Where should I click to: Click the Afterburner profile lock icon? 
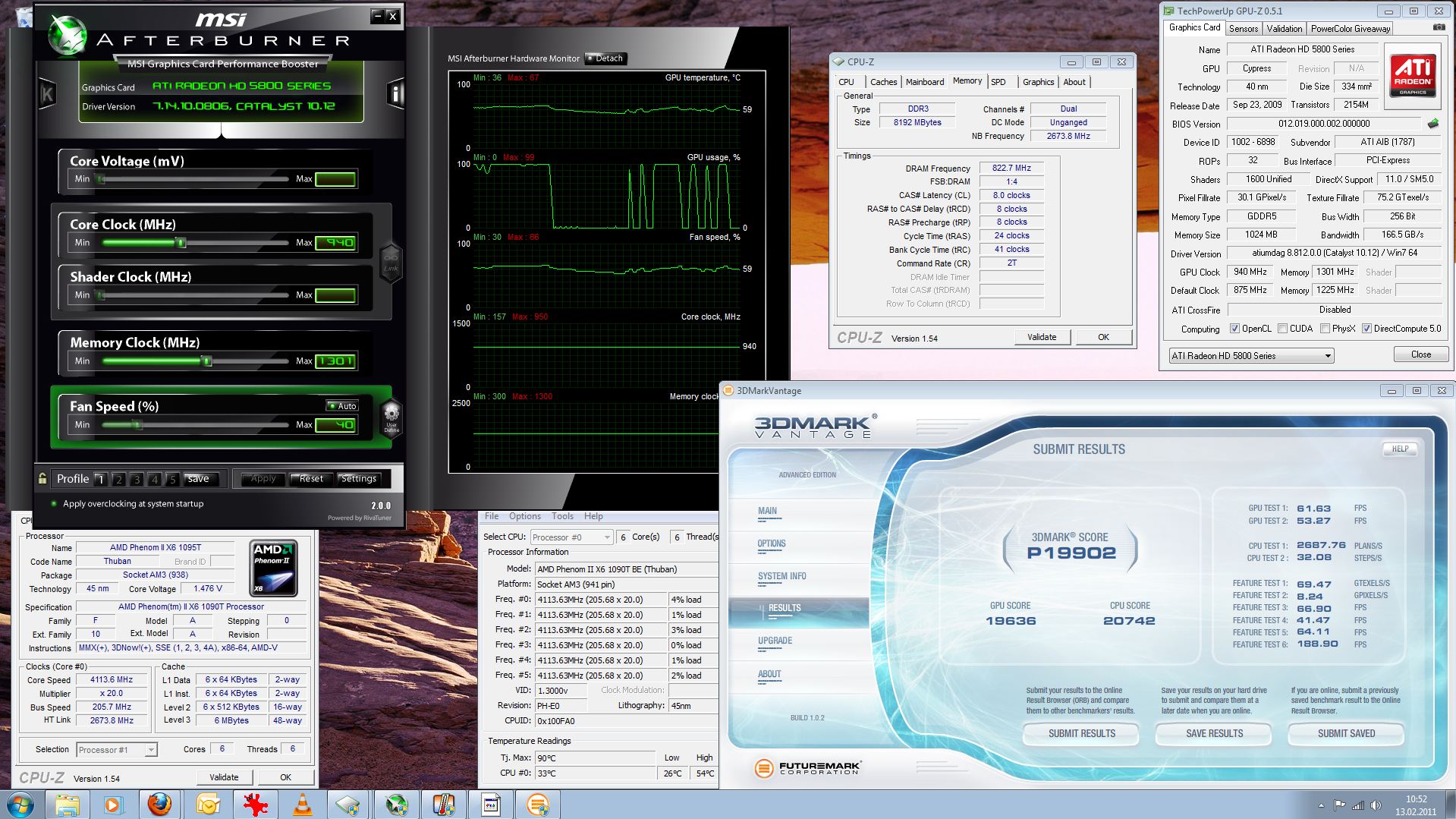[x=42, y=478]
